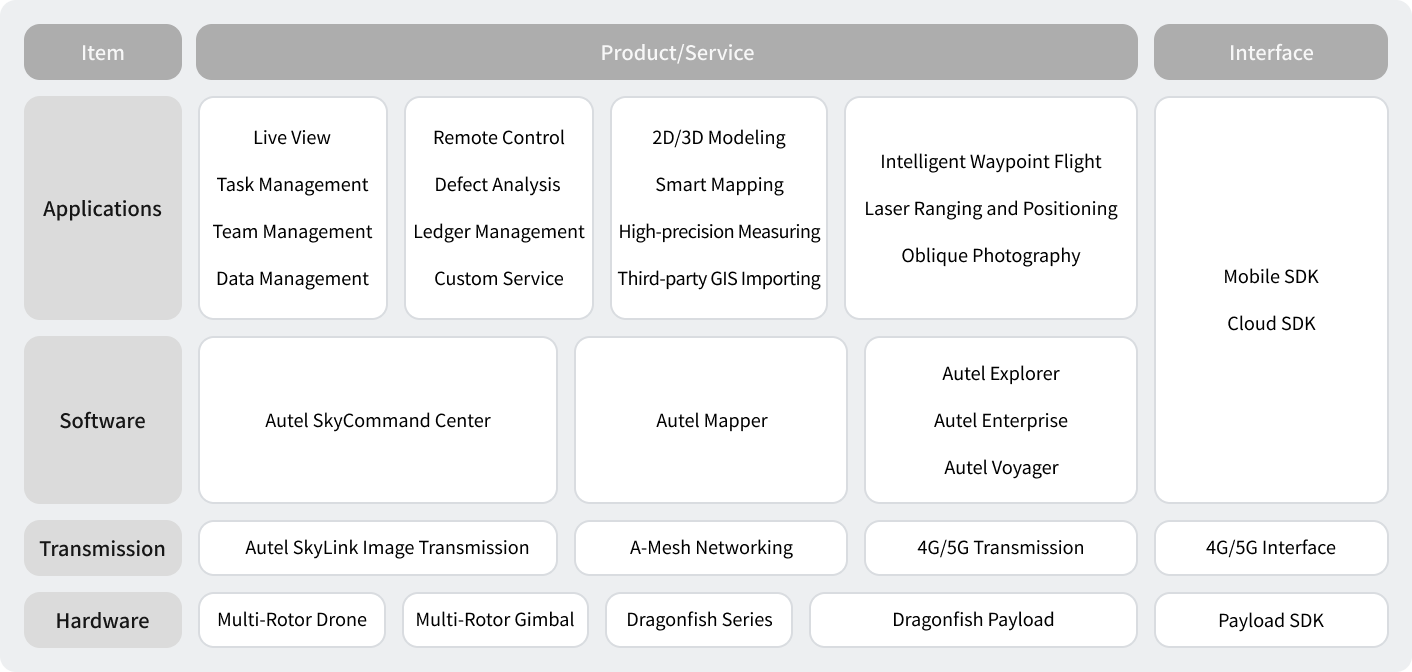Select Dragonfish Series box
Screen dimensions: 1412x672
(699, 619)
